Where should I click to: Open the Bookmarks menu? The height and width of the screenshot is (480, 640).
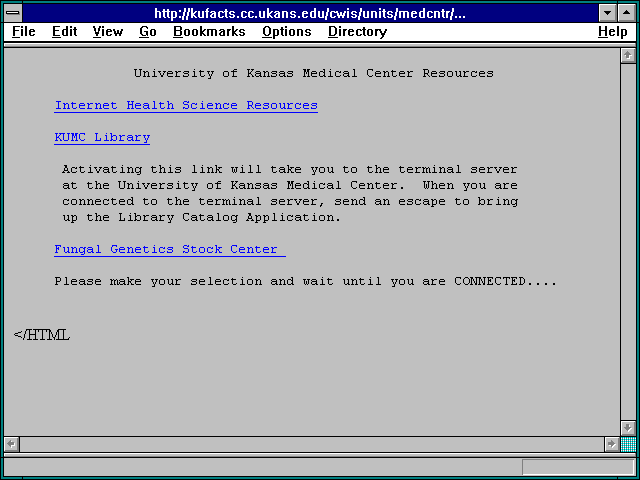pos(209,31)
